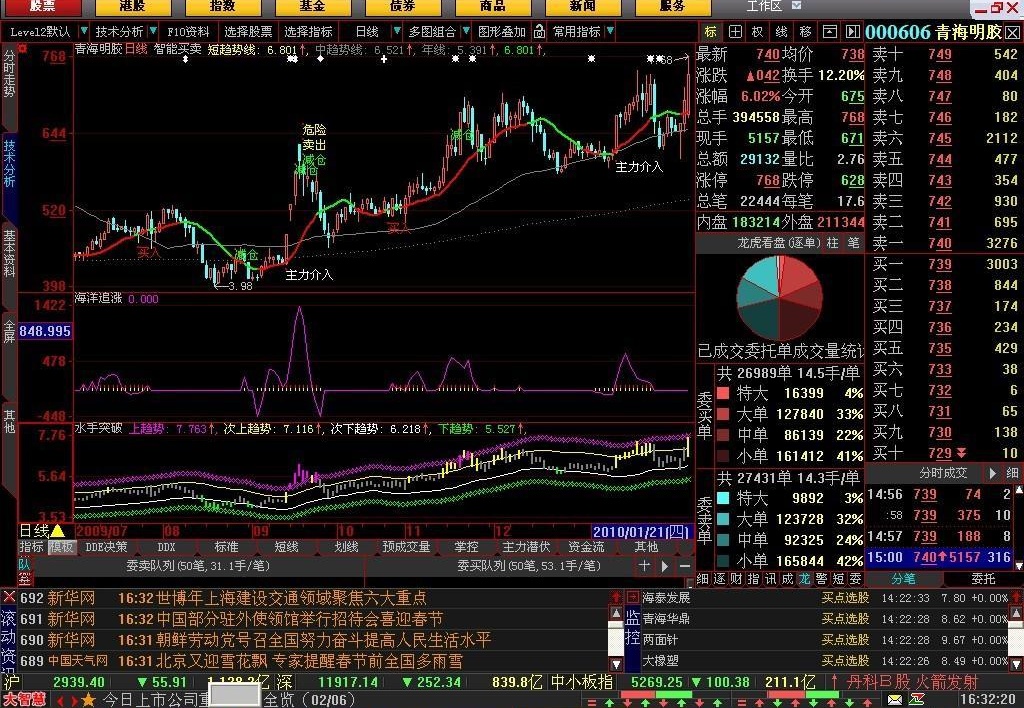Expand the 技术分析 dropdown arrow
This screenshot has height=708, width=1024.
point(153,31)
